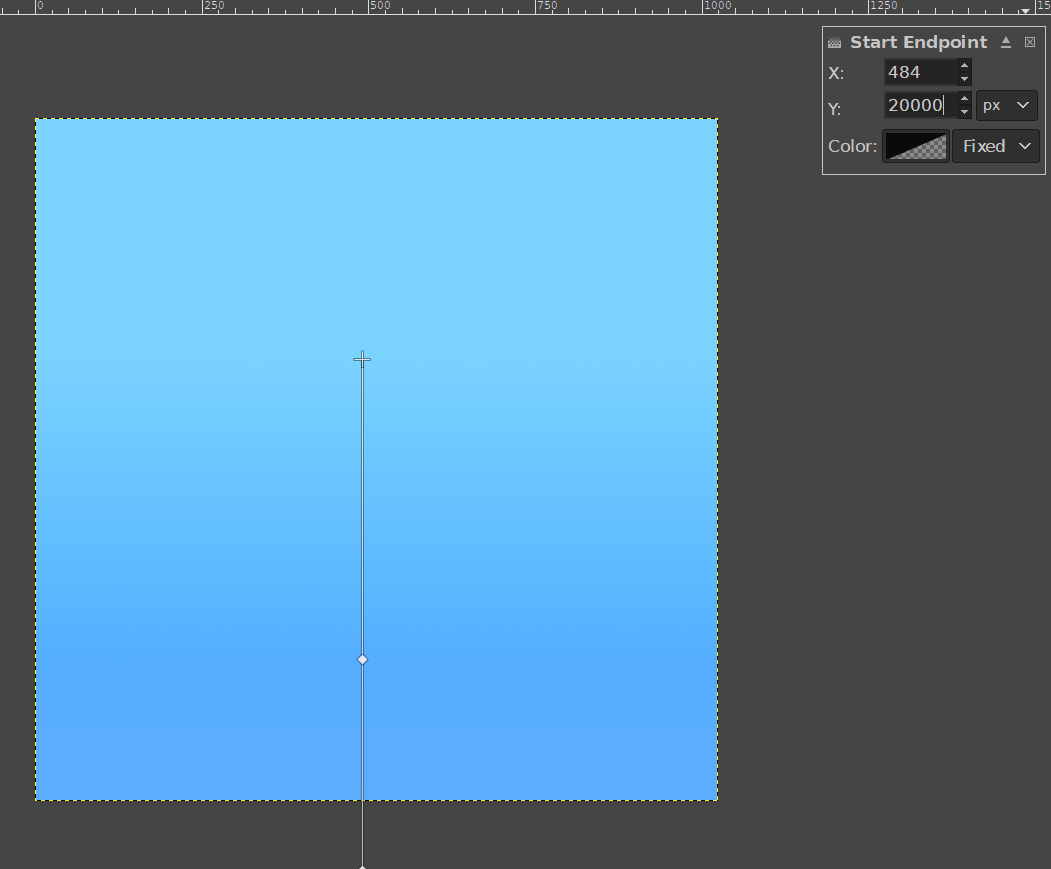The image size is (1051, 869).
Task: Click the triangle marker on the horizontal ruler
Action: [x=1025, y=10]
